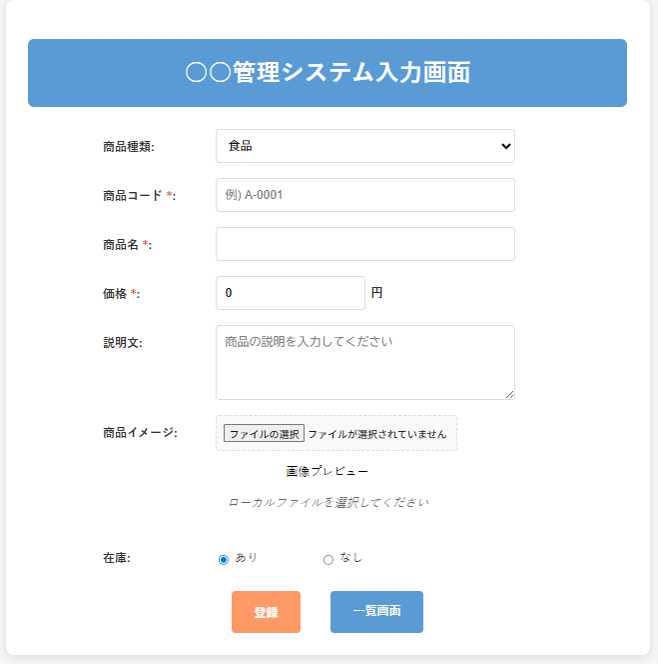Viewport: 658px width, 664px height.
Task: Open the 一覧画面 list view button
Action: pyautogui.click(x=376, y=612)
